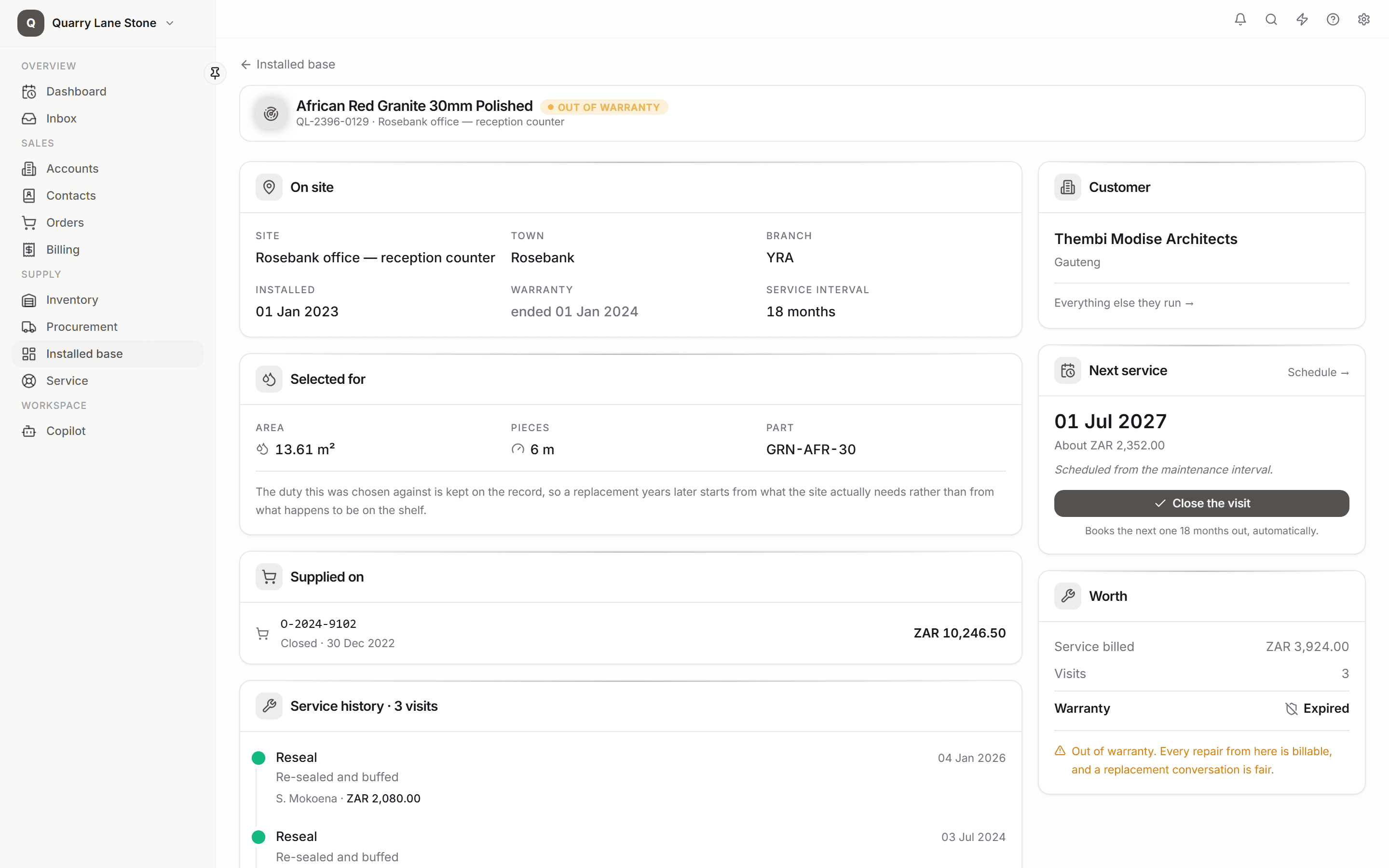Image resolution: width=1389 pixels, height=868 pixels.
Task: Expand the Quarry Lane Stone workspace switcher
Action: 96,23
